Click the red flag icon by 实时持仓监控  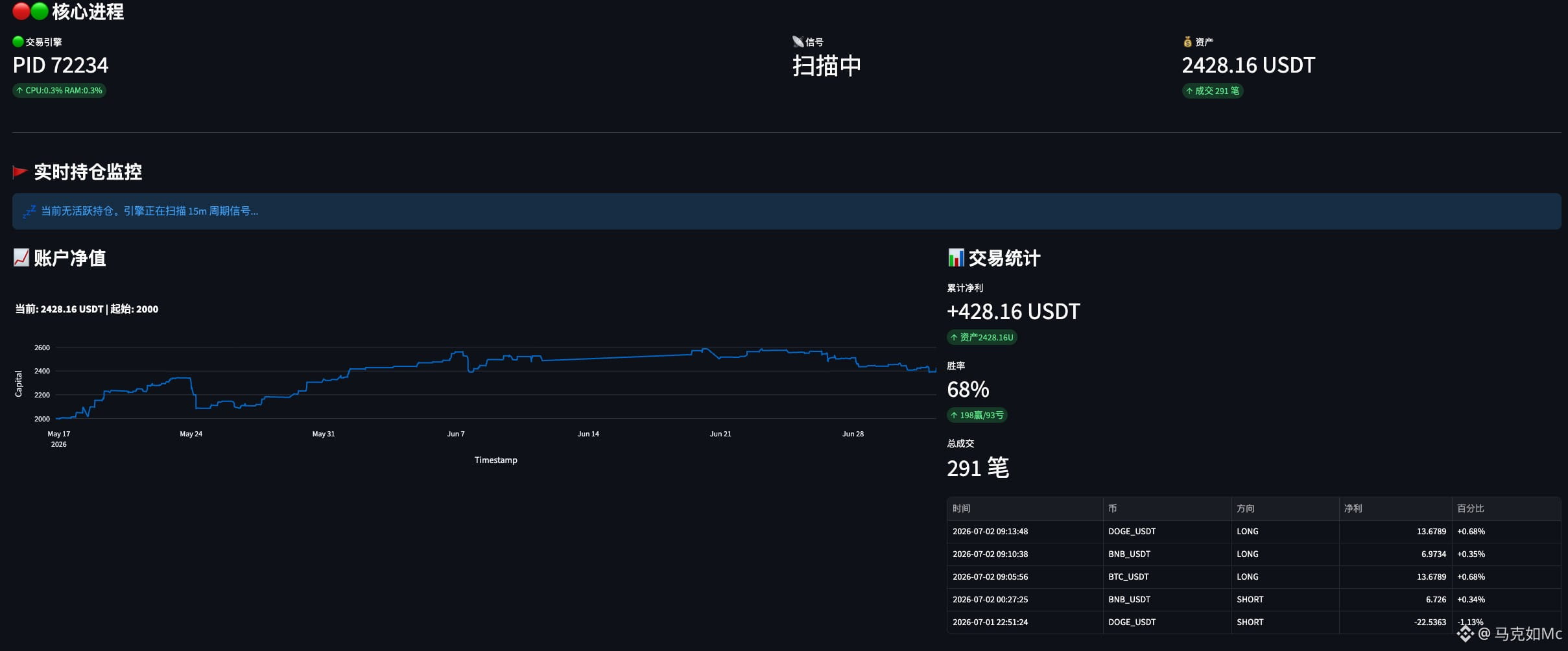20,172
